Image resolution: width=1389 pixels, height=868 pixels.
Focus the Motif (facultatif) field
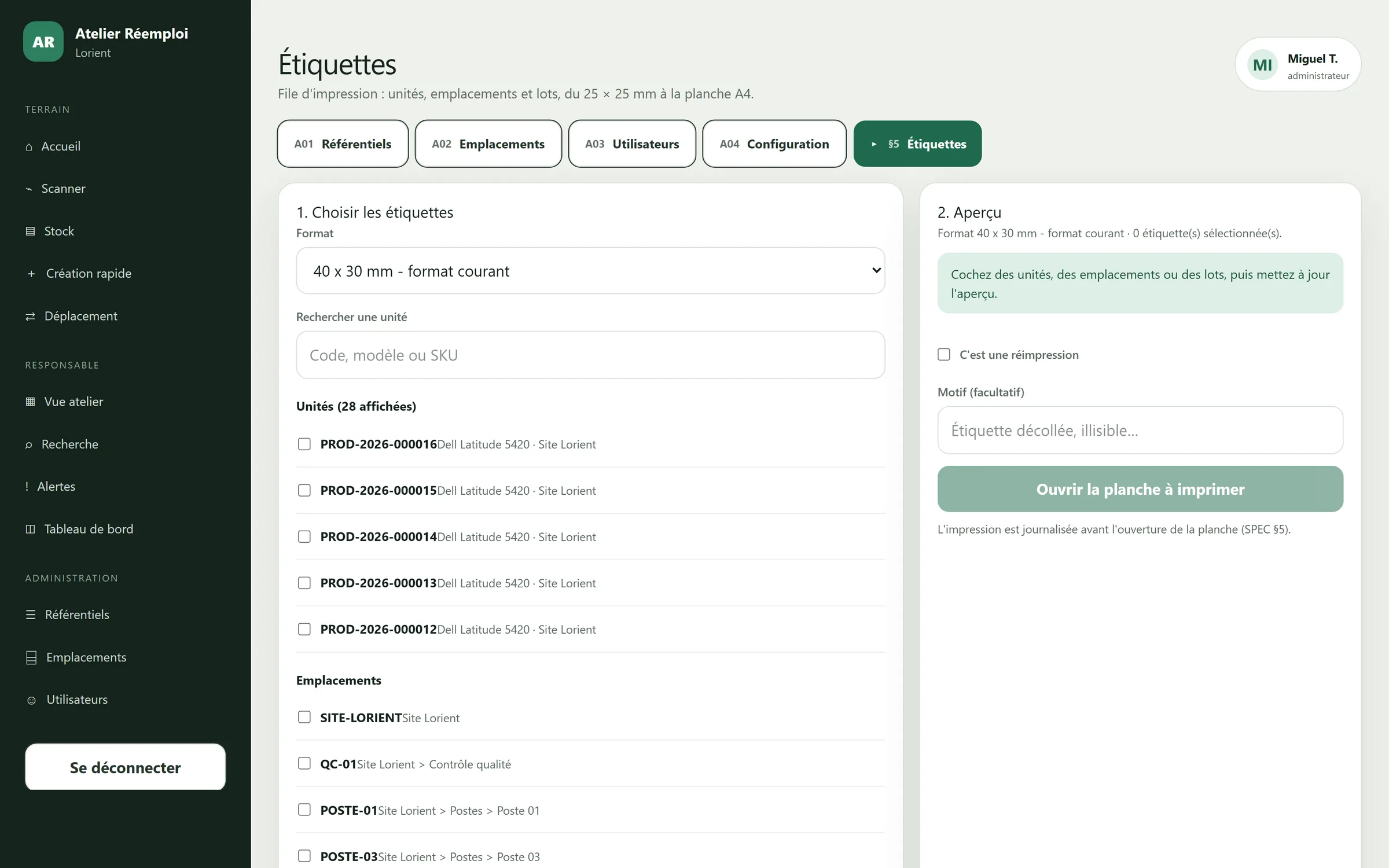pyautogui.click(x=1140, y=430)
